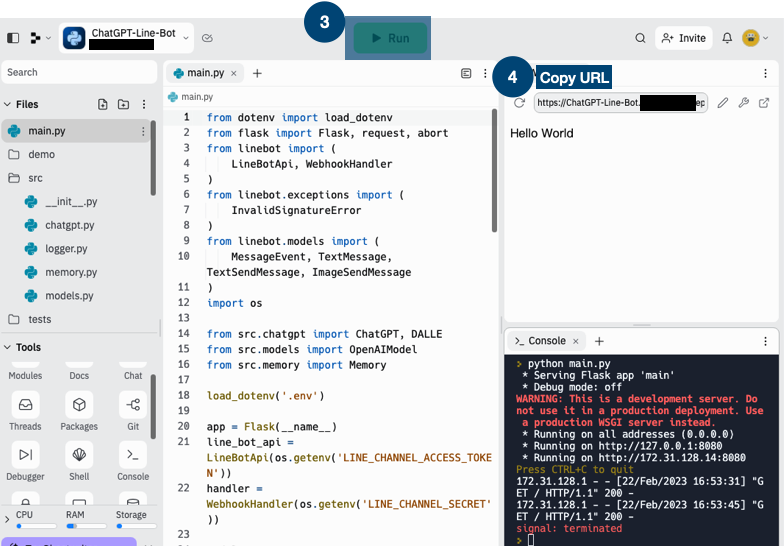Open the ChatGPT-Line-Bot project name dropdown
784x546 pixels.
(x=186, y=38)
